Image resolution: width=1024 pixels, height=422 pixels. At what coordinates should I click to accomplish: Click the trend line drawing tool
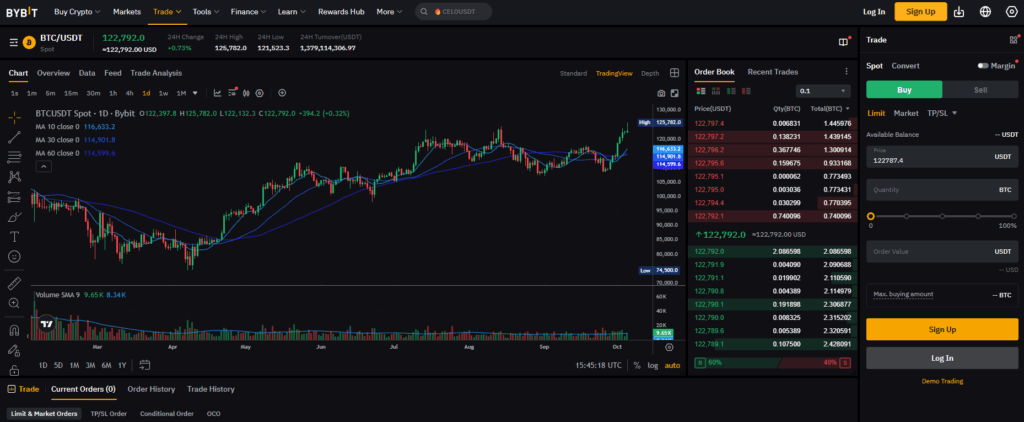point(14,137)
